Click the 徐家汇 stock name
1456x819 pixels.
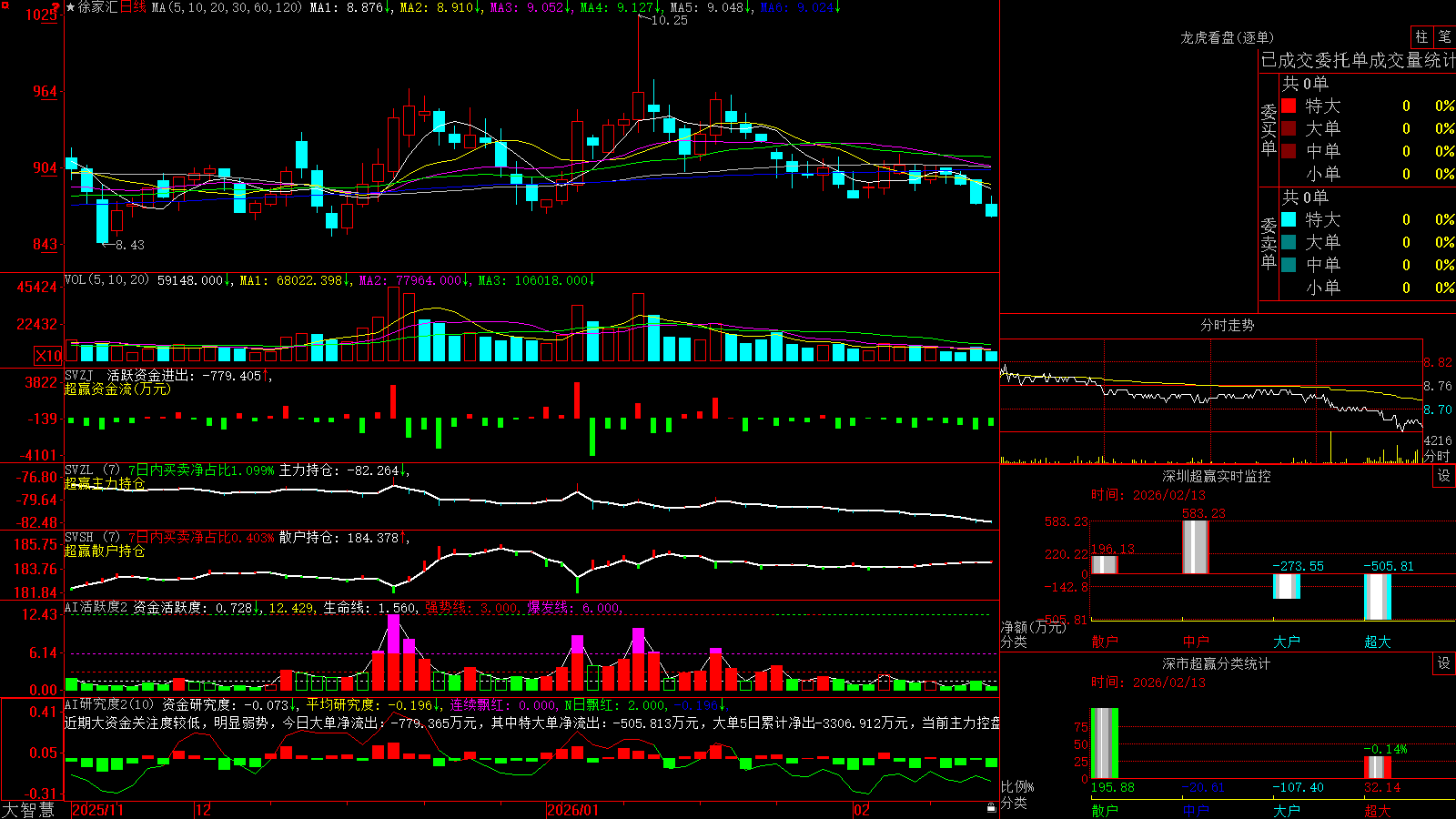coord(97,7)
